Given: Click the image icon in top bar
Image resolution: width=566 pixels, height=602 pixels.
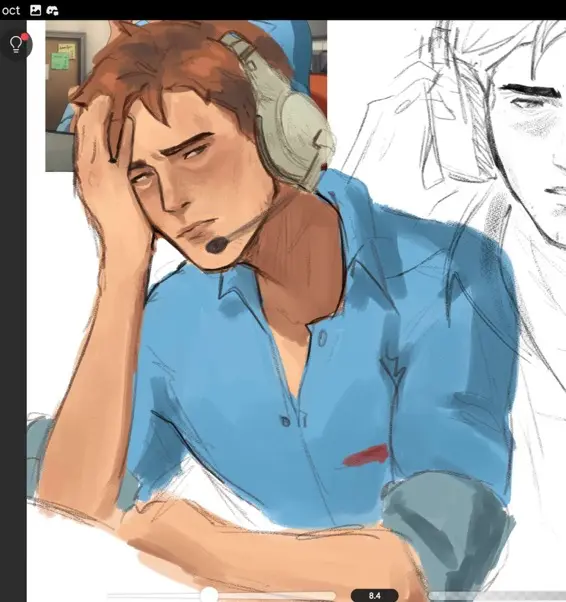Looking at the screenshot, I should coord(35,10).
